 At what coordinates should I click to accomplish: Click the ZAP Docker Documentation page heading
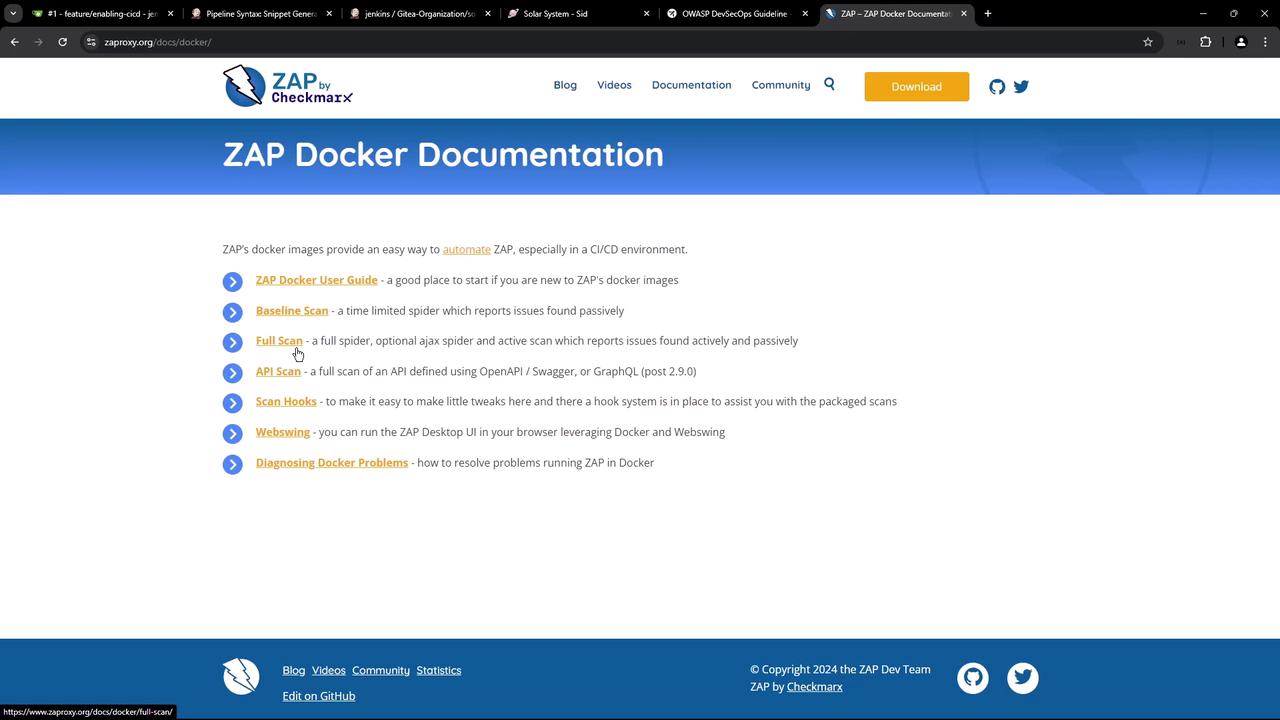443,154
